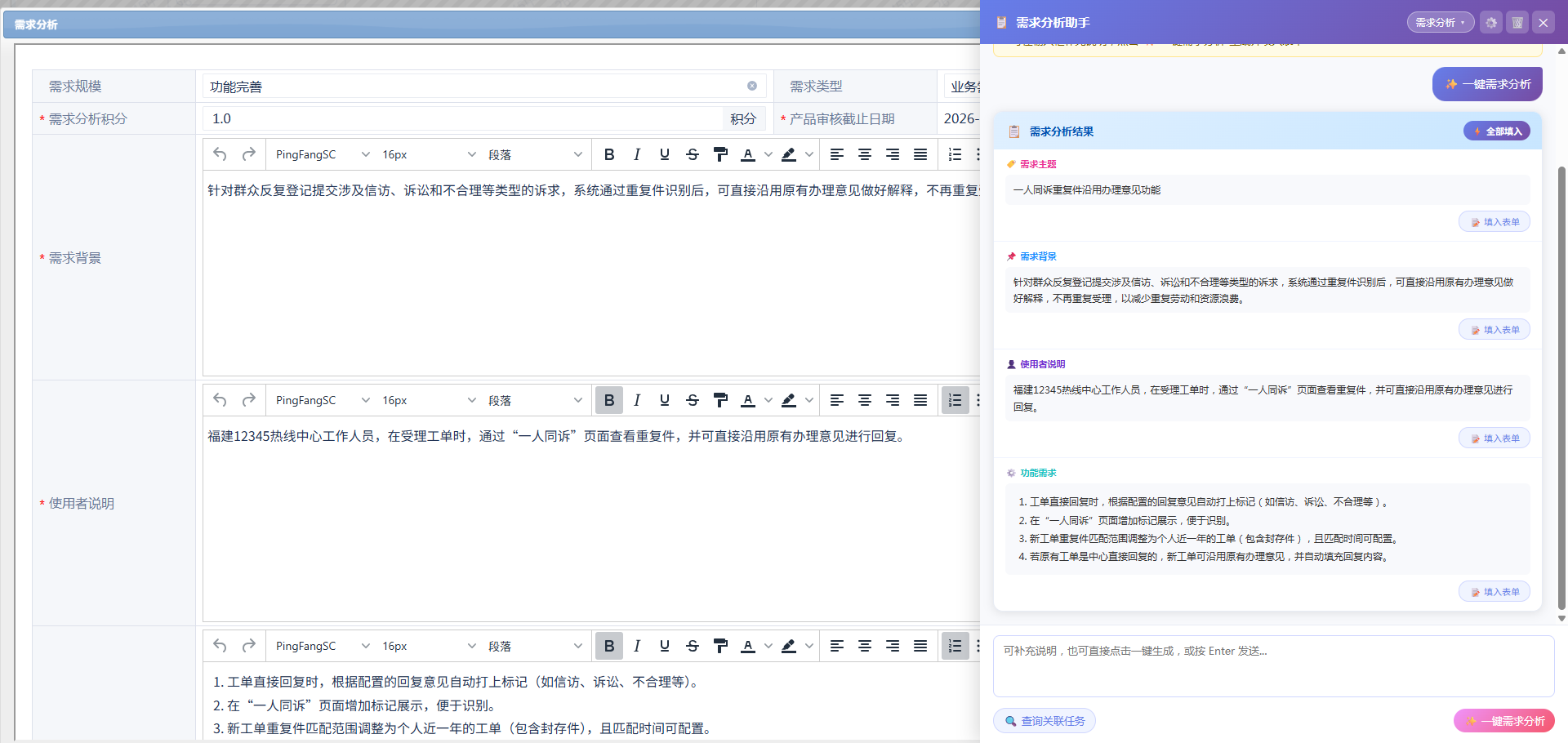Screen dimensions: 1568x743
Task: Redo in the 使用者说明 editor toolbar
Action: tap(248, 400)
